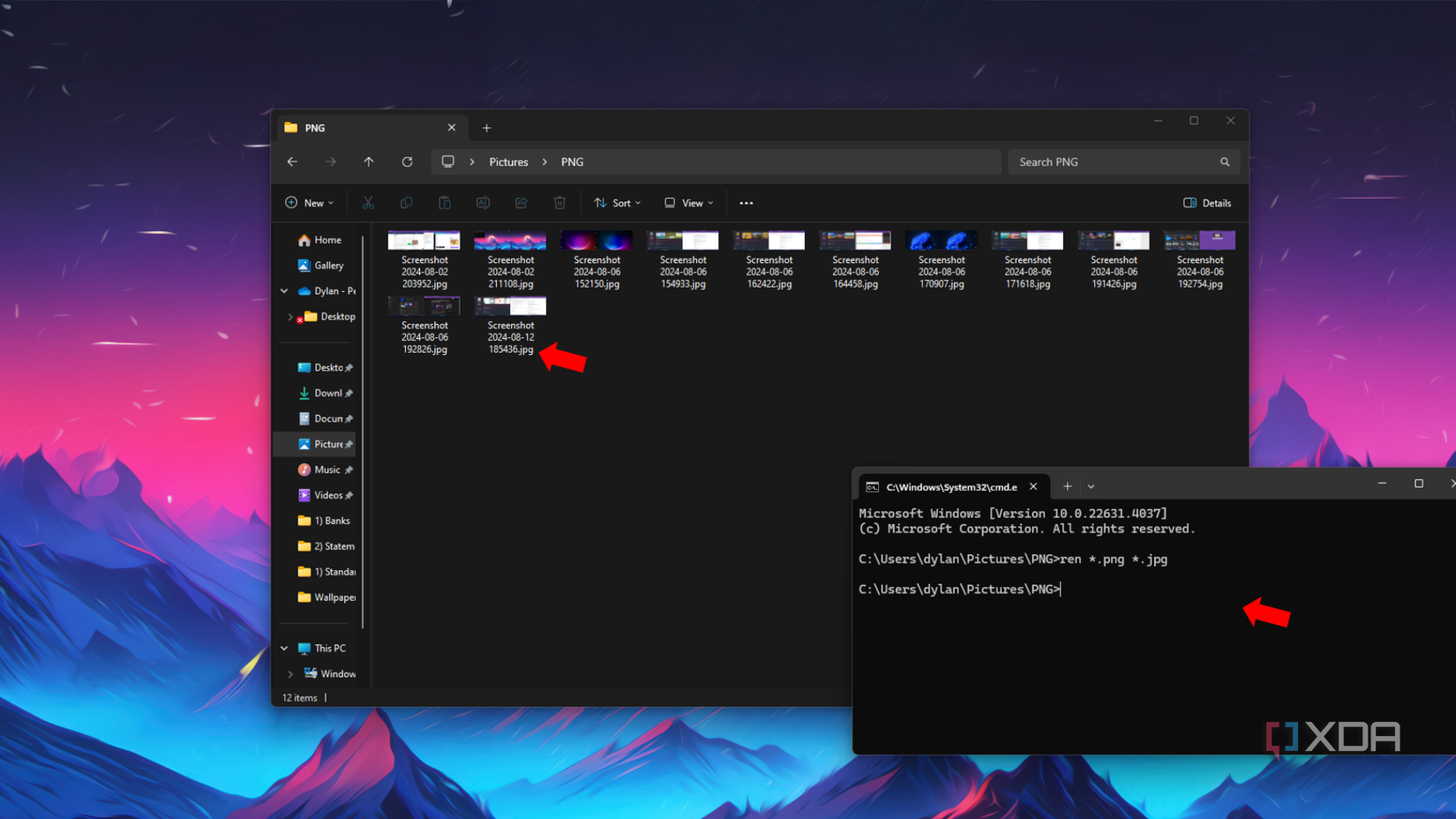Image resolution: width=1456 pixels, height=819 pixels.
Task: Open the View dropdown
Action: 687,202
